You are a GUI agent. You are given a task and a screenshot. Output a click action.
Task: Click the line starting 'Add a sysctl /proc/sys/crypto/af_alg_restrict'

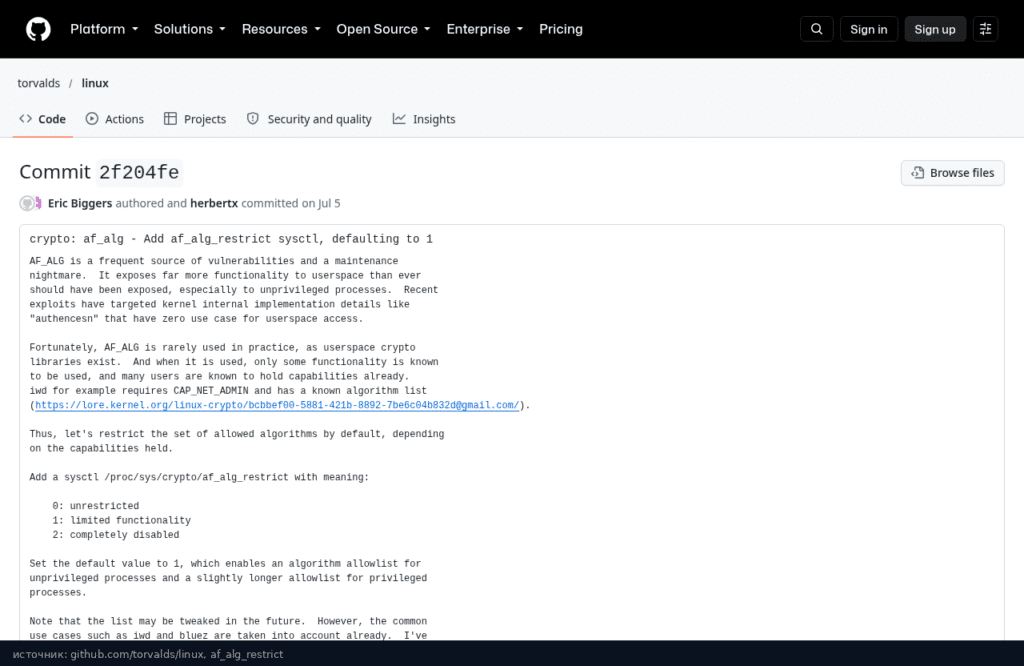(199, 477)
